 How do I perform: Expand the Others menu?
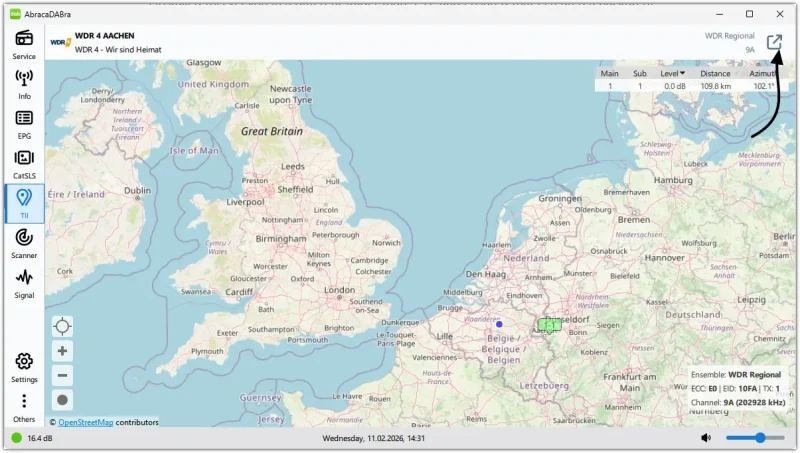(x=24, y=406)
